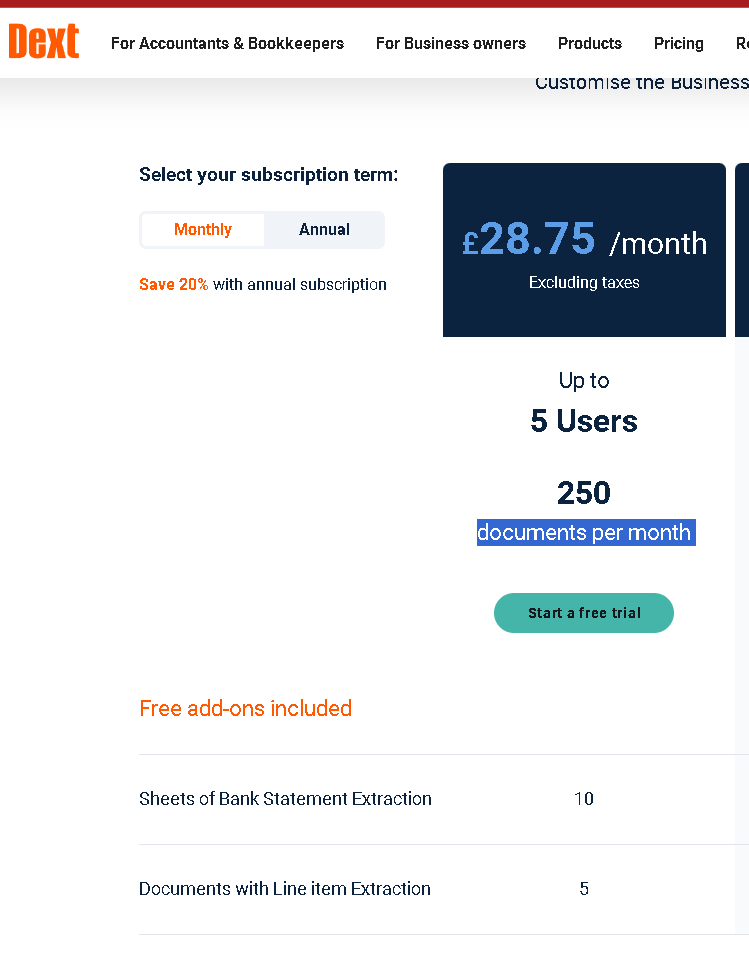The height and width of the screenshot is (961, 749).
Task: Click the 5 Users plan text
Action: (x=584, y=421)
